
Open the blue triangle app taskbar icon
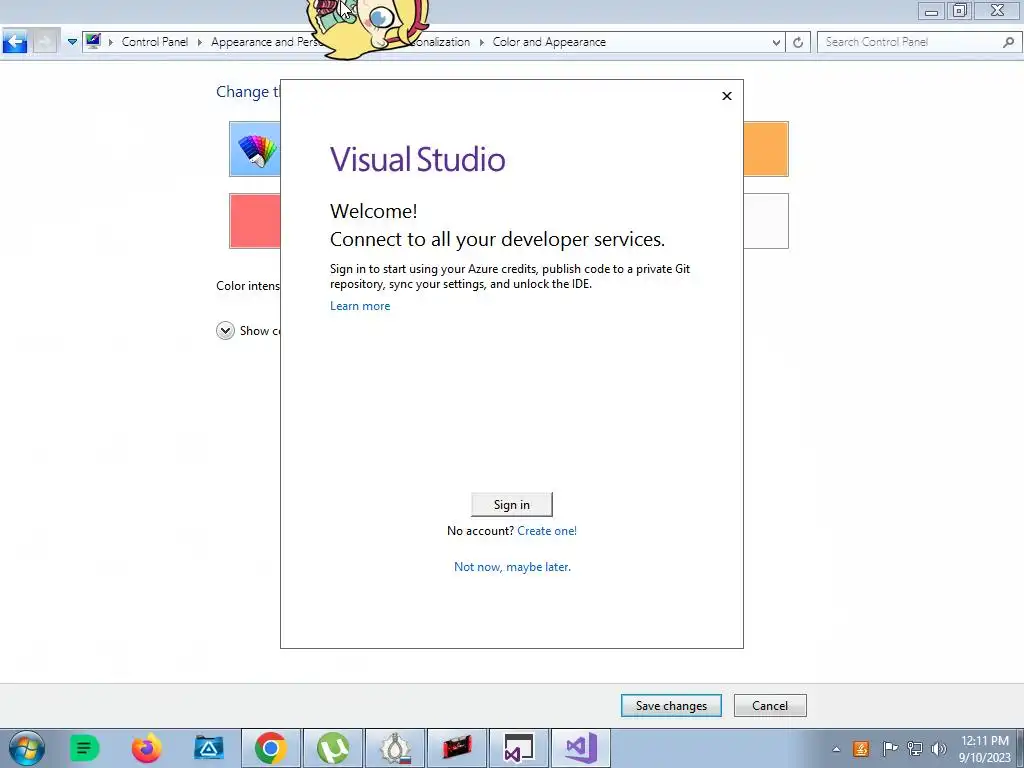point(209,748)
